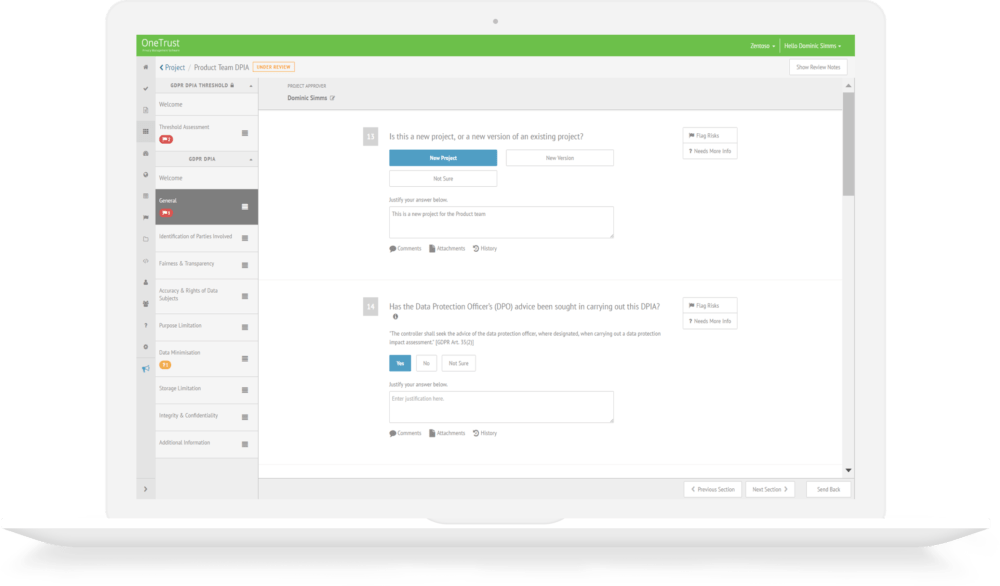Open Identification of Parties Involved list icon
1000x586 pixels.
pyautogui.click(x=245, y=238)
